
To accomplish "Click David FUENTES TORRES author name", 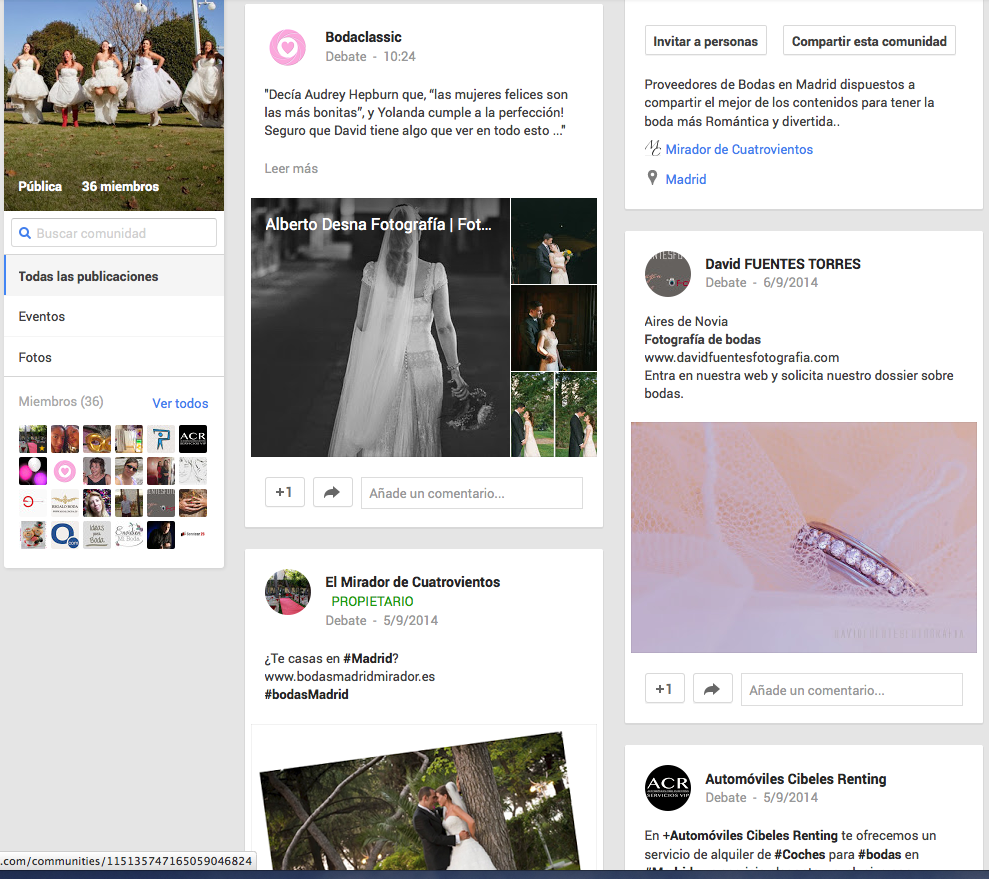I will point(782,264).
